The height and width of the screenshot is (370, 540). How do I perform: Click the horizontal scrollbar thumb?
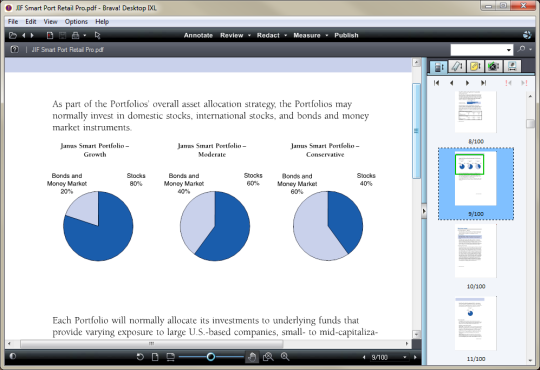[152, 343]
